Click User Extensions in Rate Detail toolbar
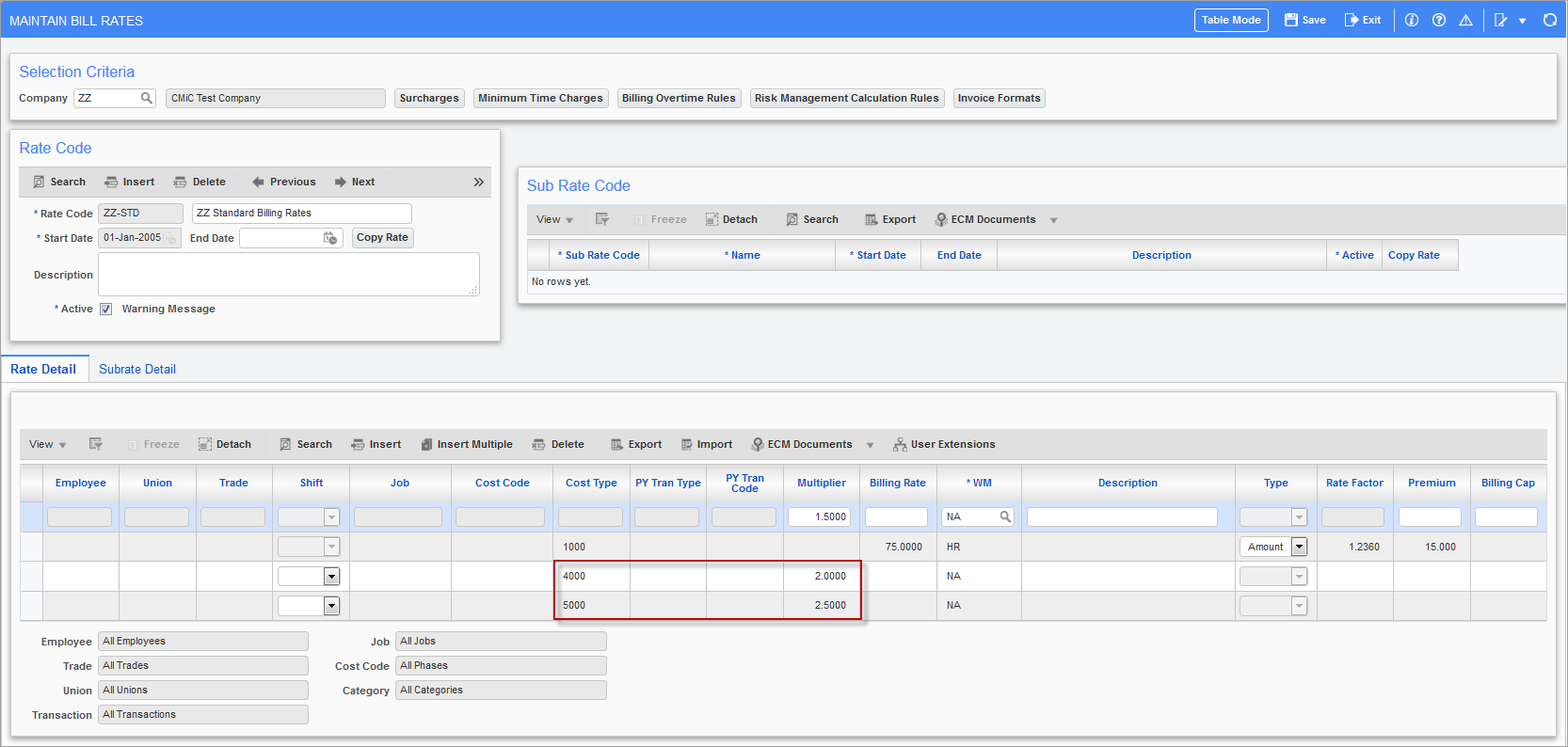 tap(944, 444)
